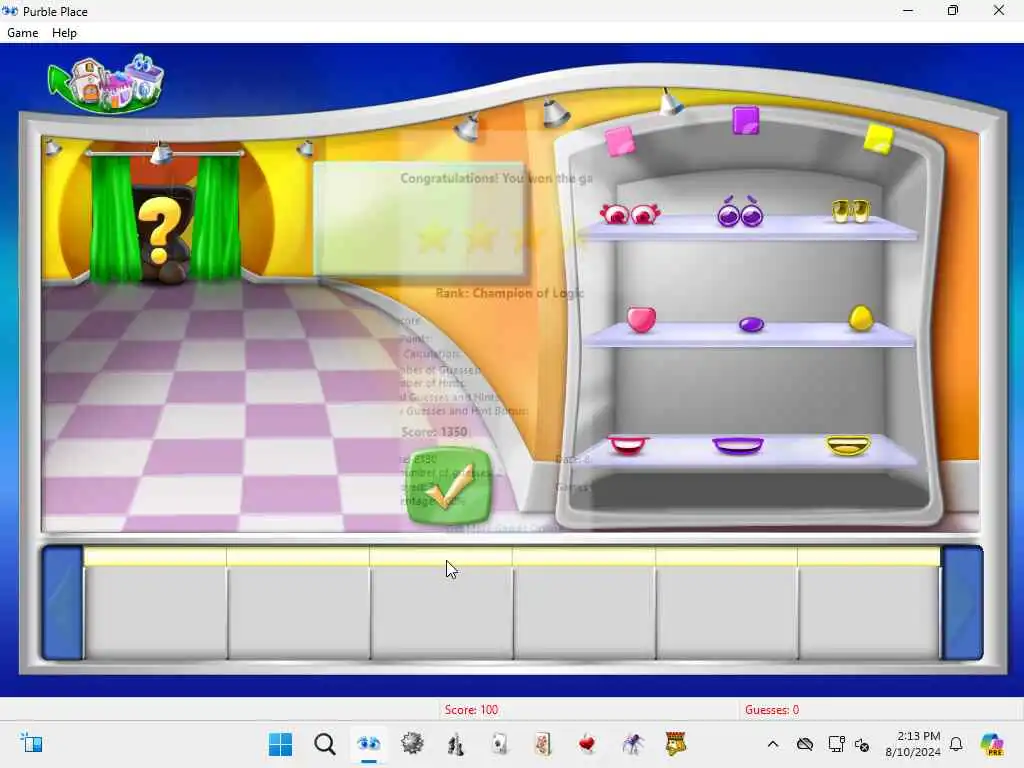Viewport: 1024px width, 768px height.
Task: Select the pink color swatch above shelf
Action: point(619,141)
